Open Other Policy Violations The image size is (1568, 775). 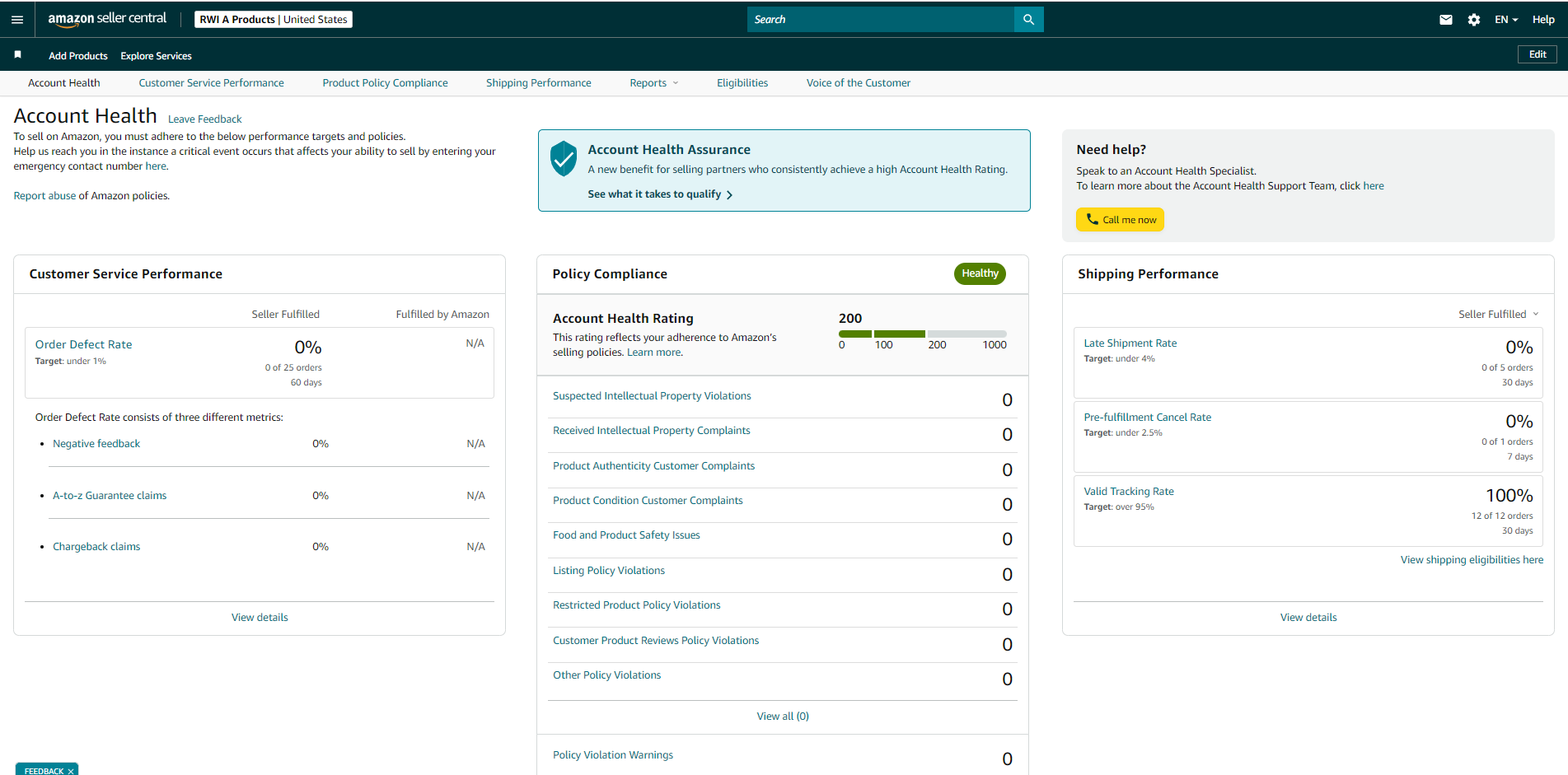[607, 675]
